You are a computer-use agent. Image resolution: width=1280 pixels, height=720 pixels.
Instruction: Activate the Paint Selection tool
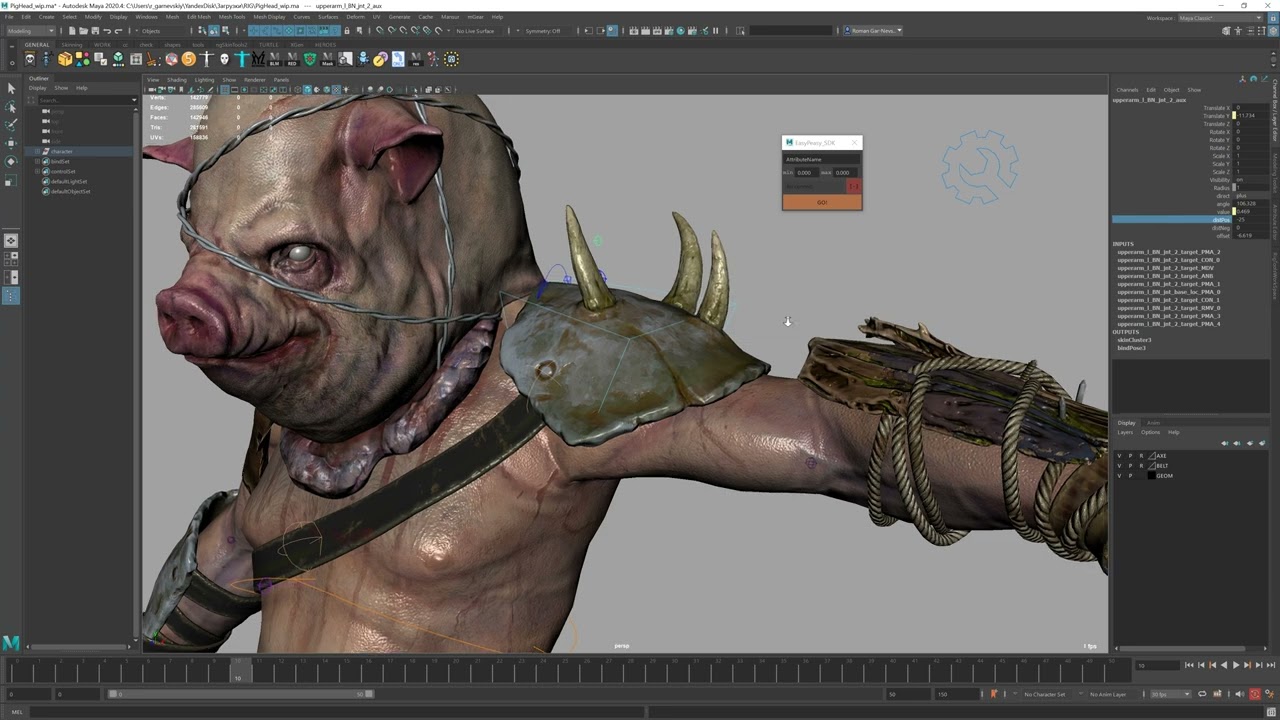point(10,125)
